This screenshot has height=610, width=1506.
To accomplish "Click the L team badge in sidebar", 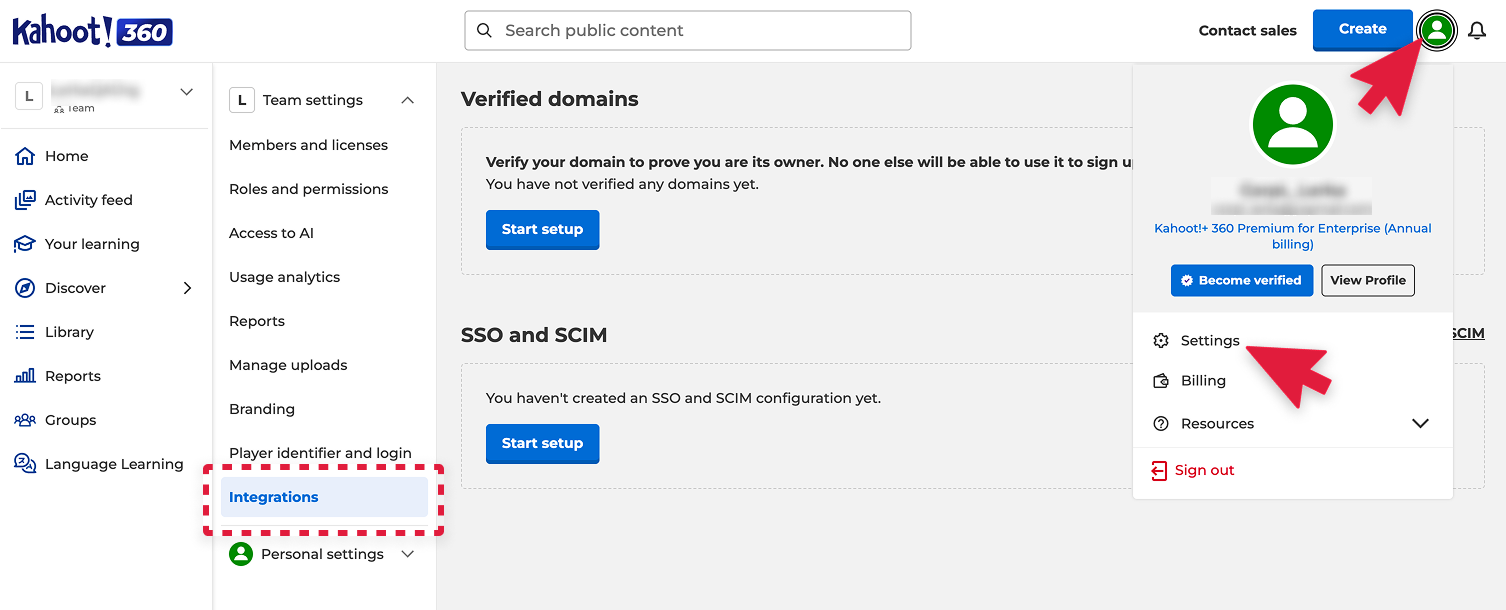I will 29,96.
